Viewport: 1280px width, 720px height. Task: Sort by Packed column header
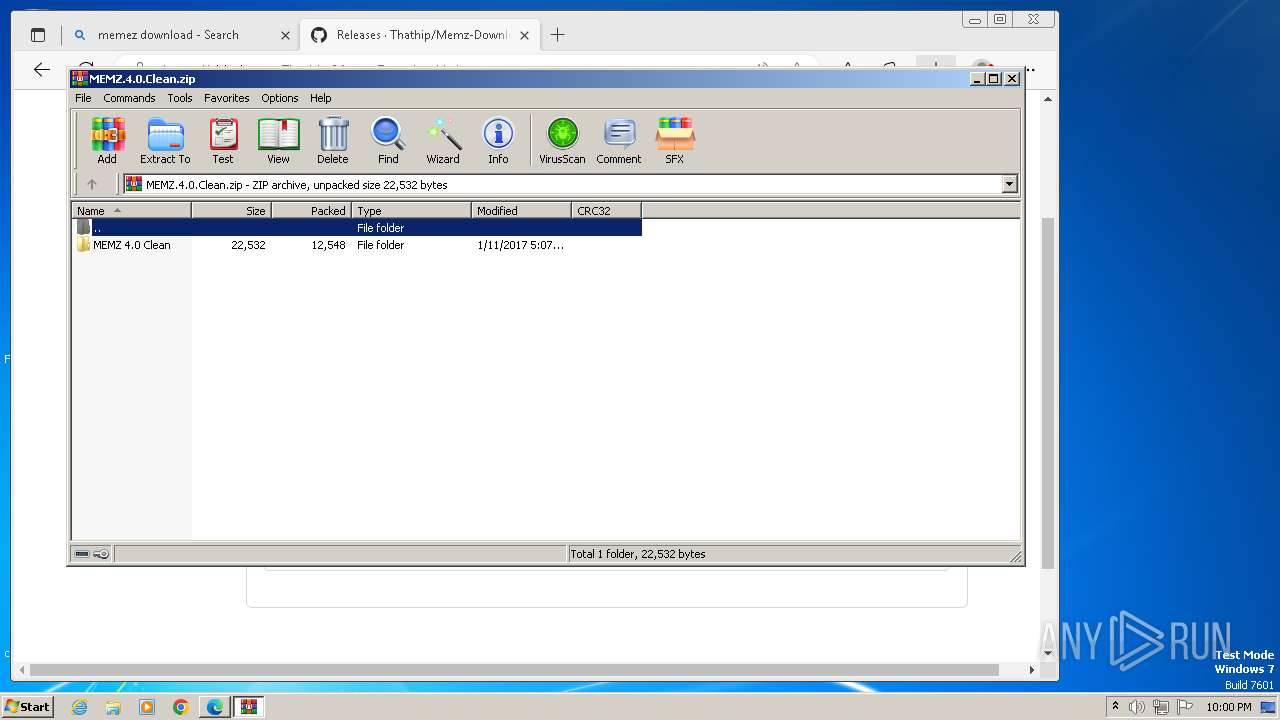(311, 211)
